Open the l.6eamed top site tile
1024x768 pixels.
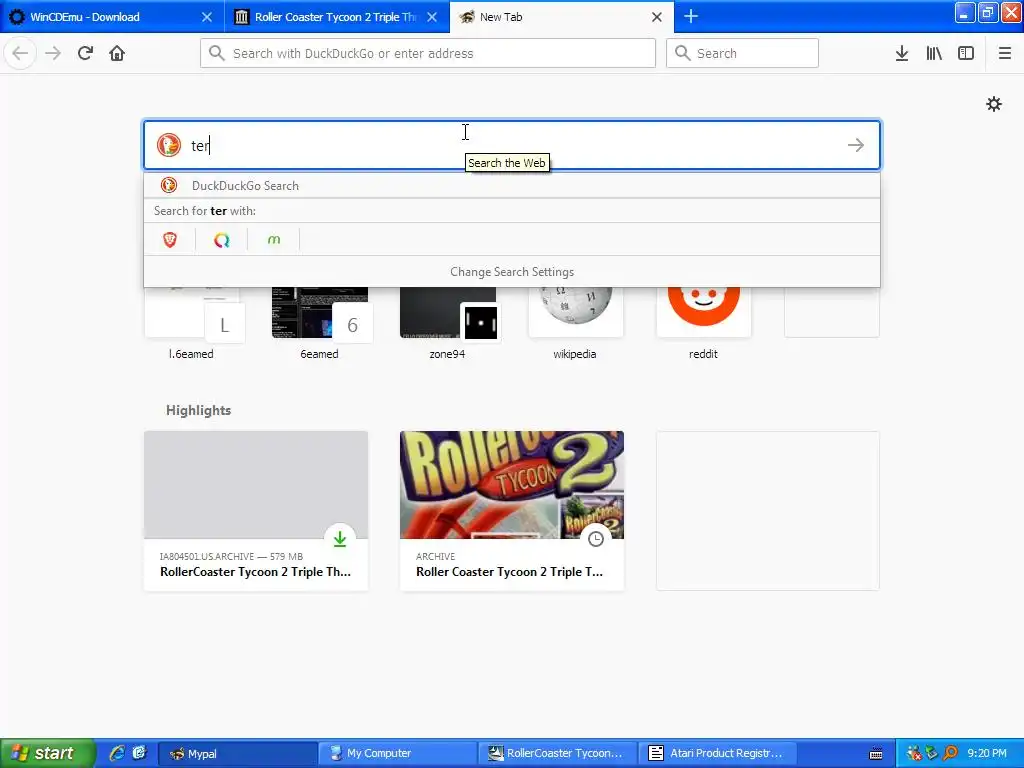191,323
